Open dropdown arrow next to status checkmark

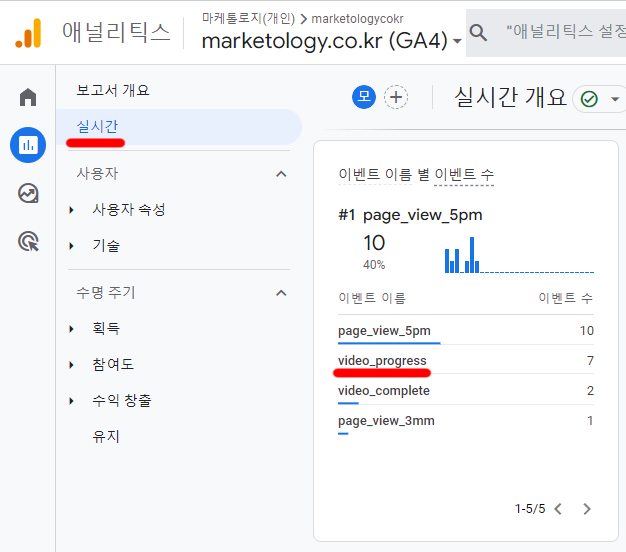pyautogui.click(x=615, y=99)
